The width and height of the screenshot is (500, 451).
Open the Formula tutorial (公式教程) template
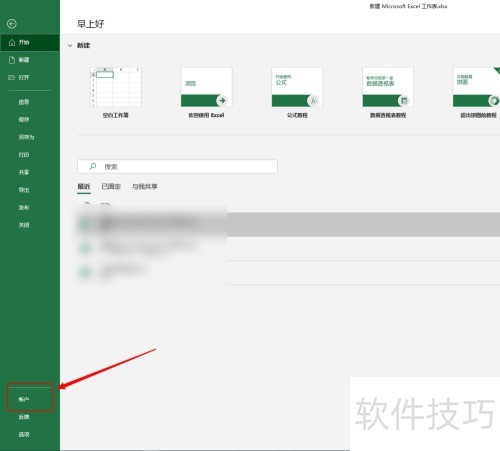(x=297, y=93)
